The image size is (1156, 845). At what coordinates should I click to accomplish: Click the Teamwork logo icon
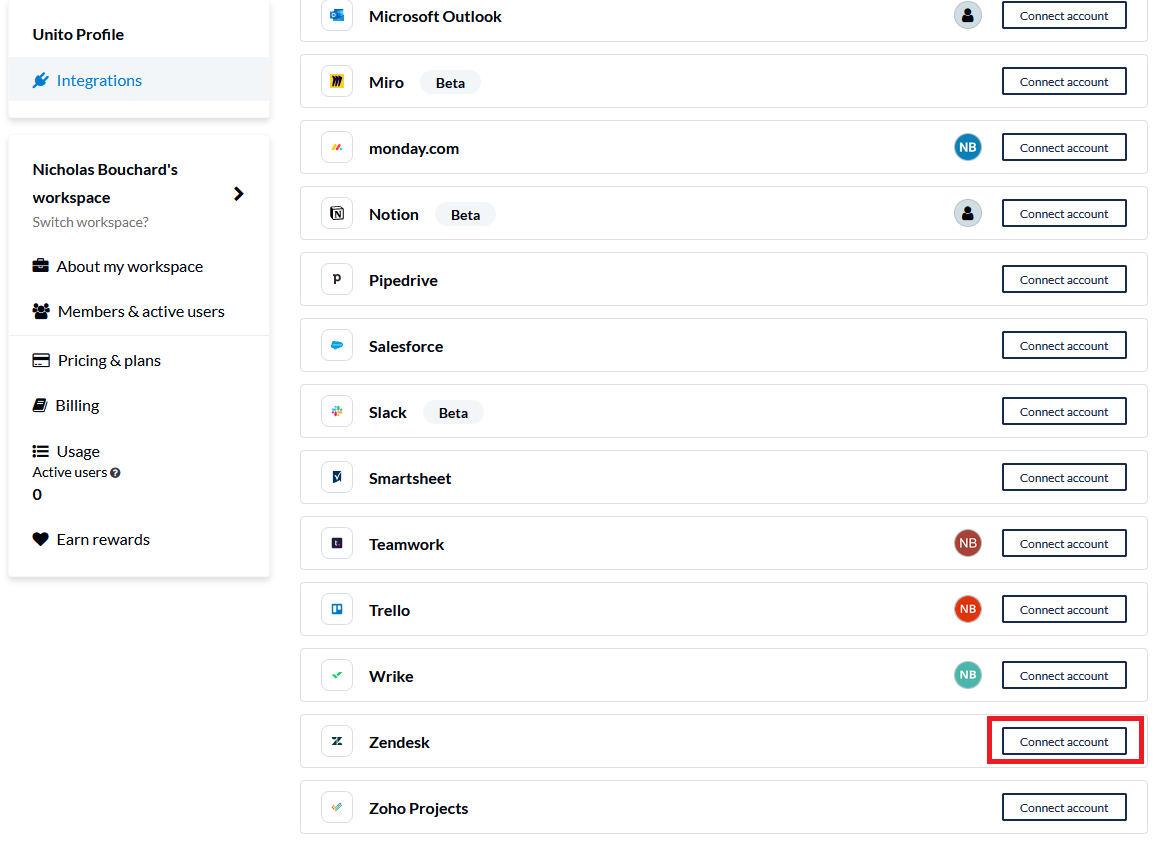click(x=337, y=543)
